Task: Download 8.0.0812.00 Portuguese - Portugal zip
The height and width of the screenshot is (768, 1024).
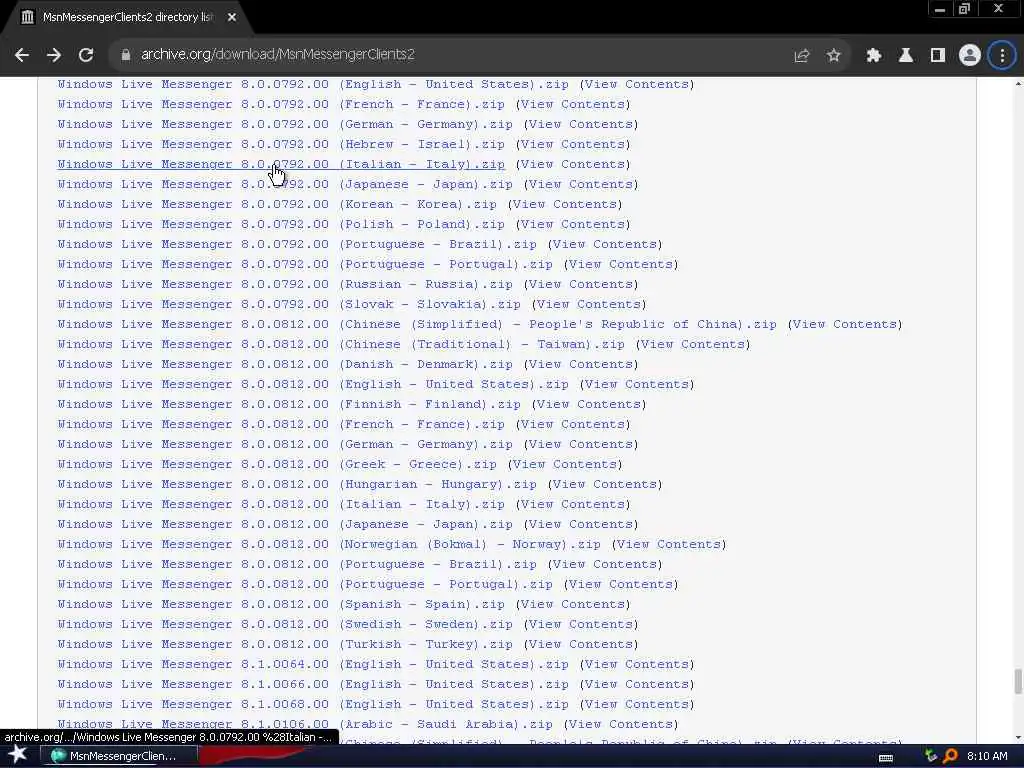Action: click(305, 584)
